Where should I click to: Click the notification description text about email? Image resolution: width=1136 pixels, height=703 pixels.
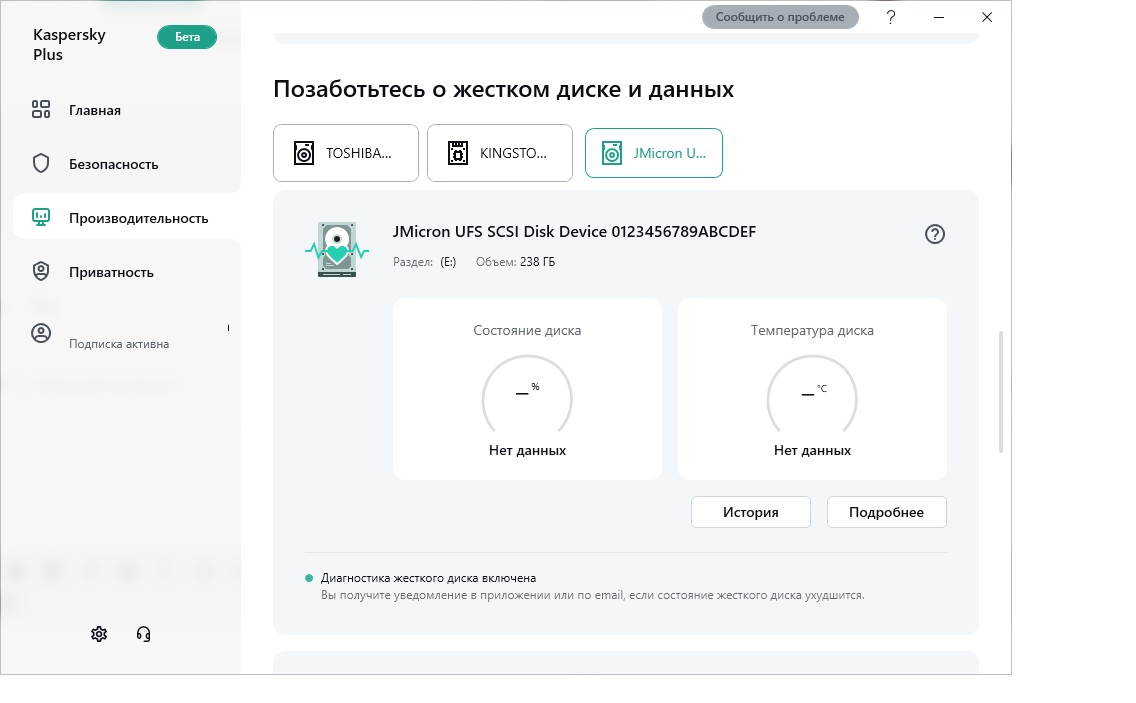[593, 595]
